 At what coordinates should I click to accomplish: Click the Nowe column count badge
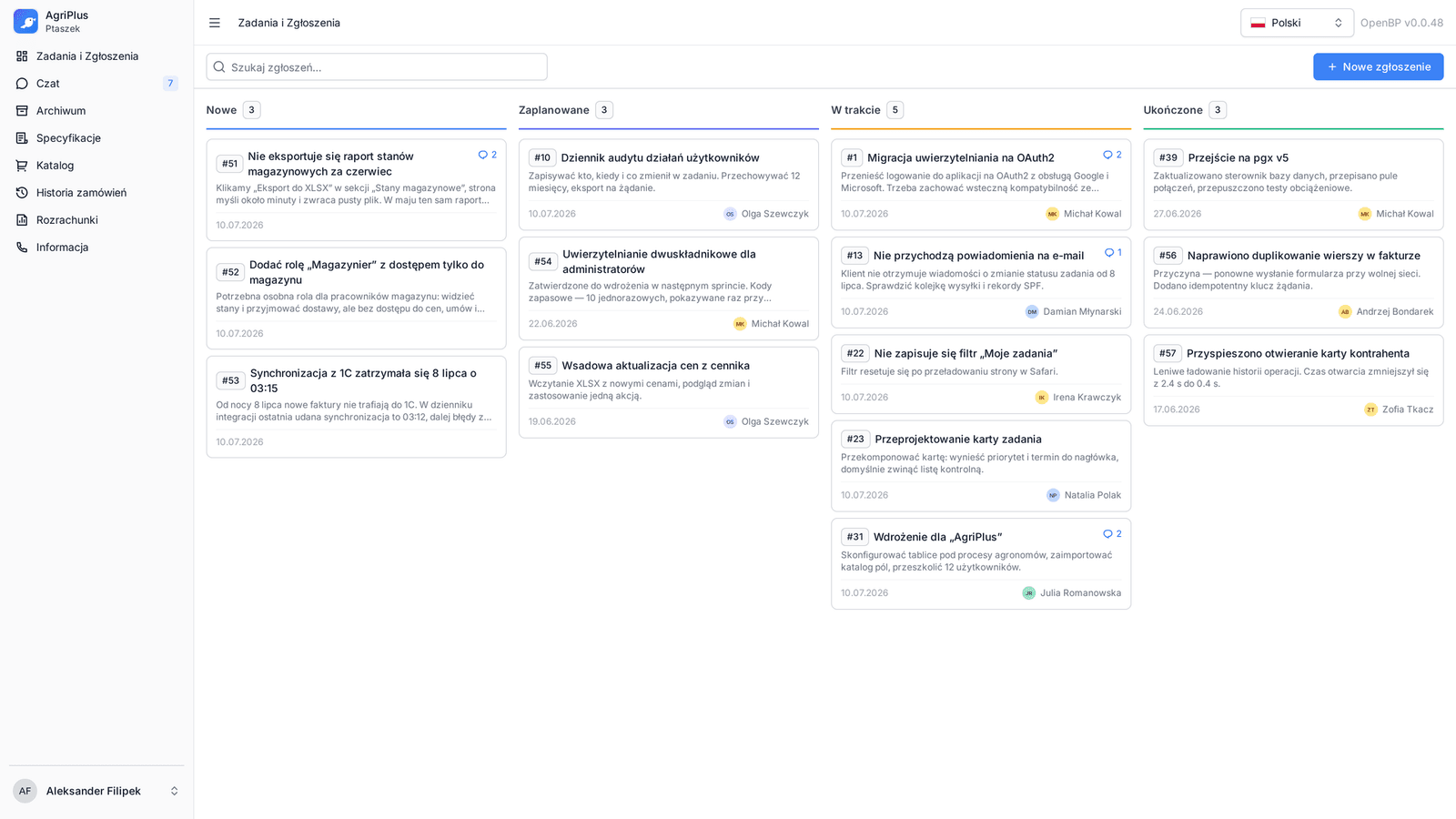[252, 110]
